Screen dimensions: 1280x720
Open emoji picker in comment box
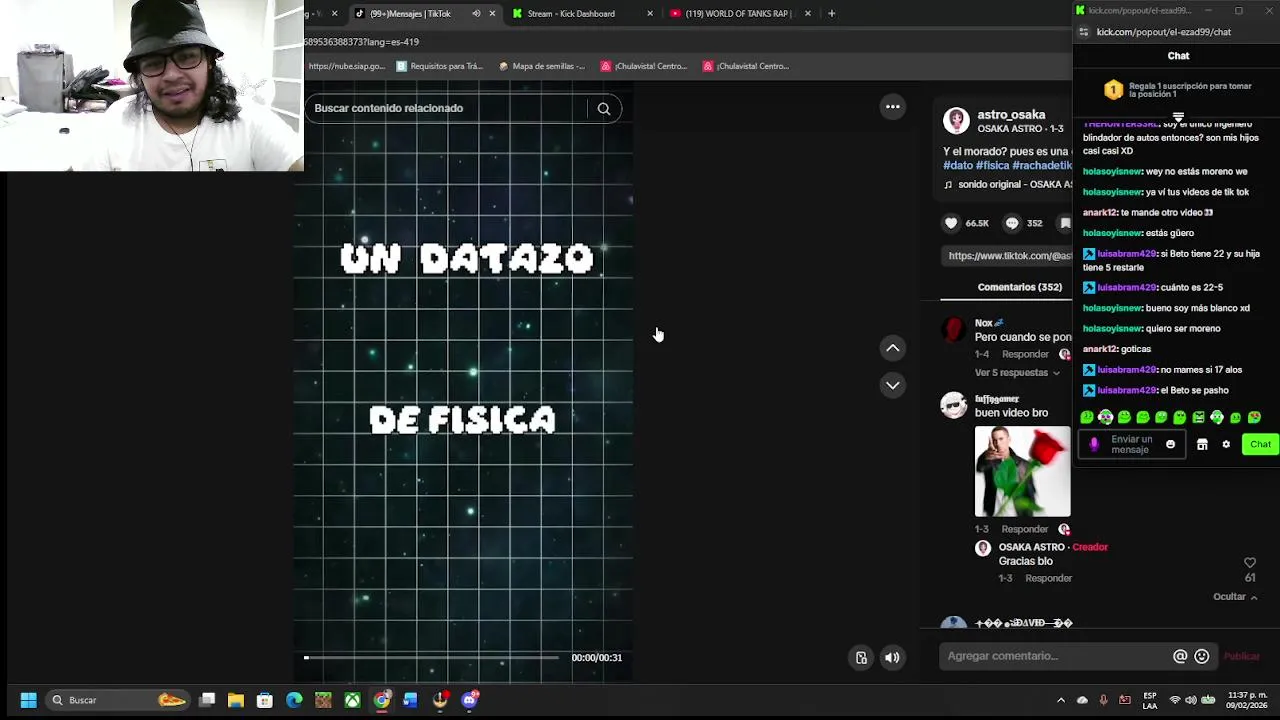(1202, 656)
